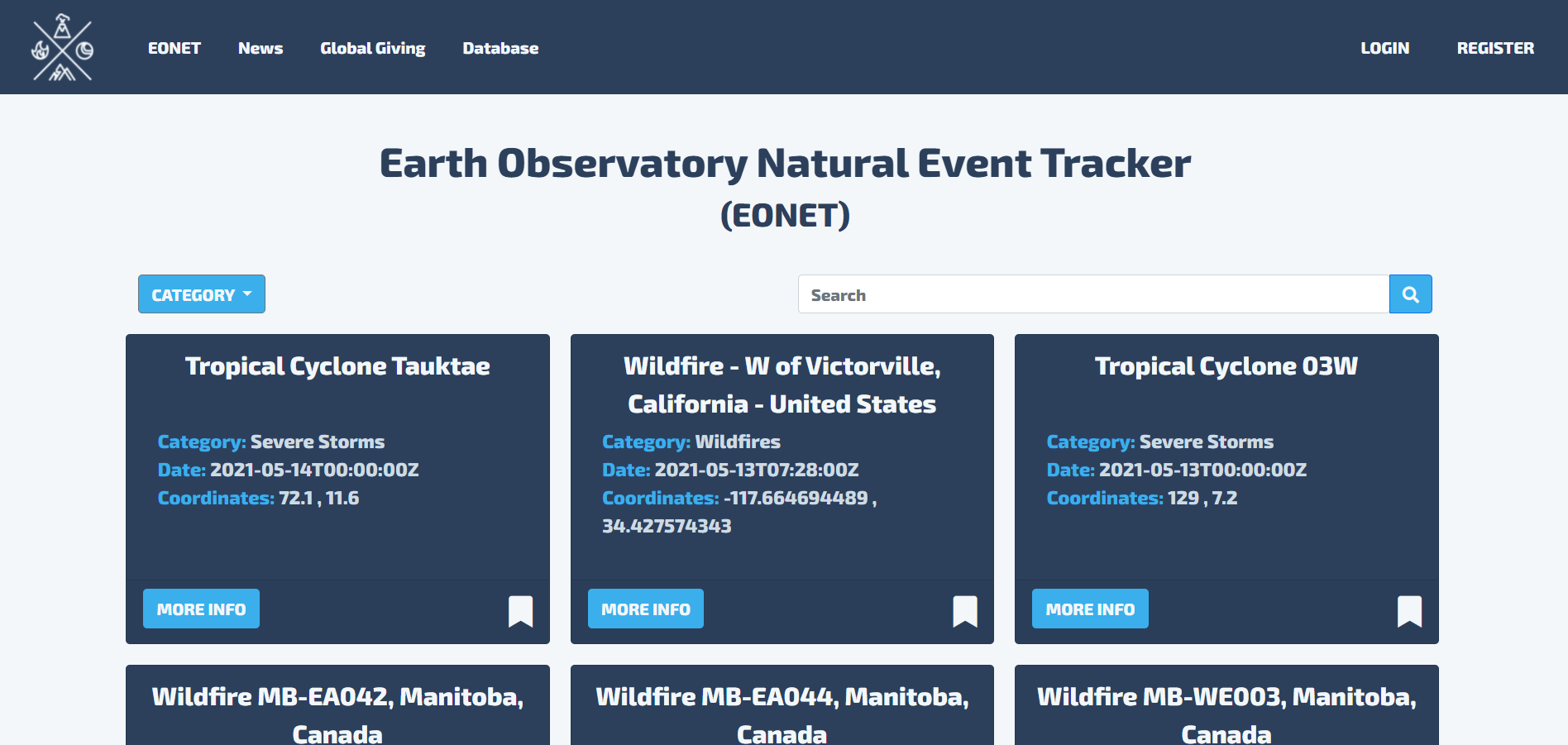Open the News menu item
Screen dimensions: 1568x745
[261, 48]
